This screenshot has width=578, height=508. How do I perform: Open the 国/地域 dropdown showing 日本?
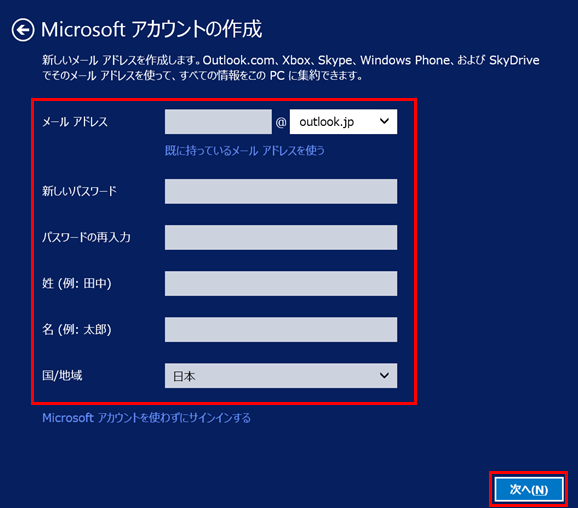pos(281,376)
